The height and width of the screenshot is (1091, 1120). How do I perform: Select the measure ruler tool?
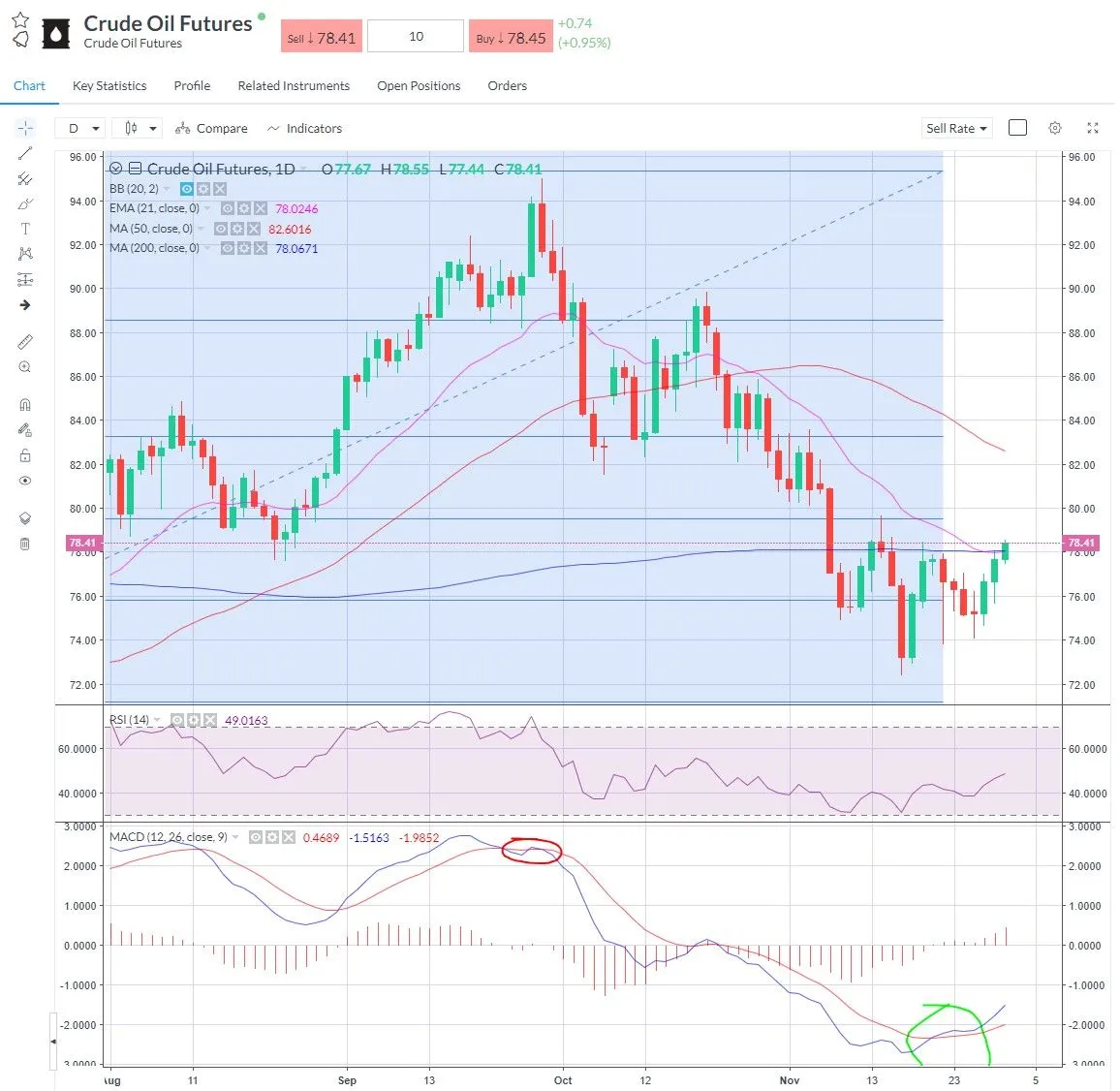pyautogui.click(x=25, y=341)
